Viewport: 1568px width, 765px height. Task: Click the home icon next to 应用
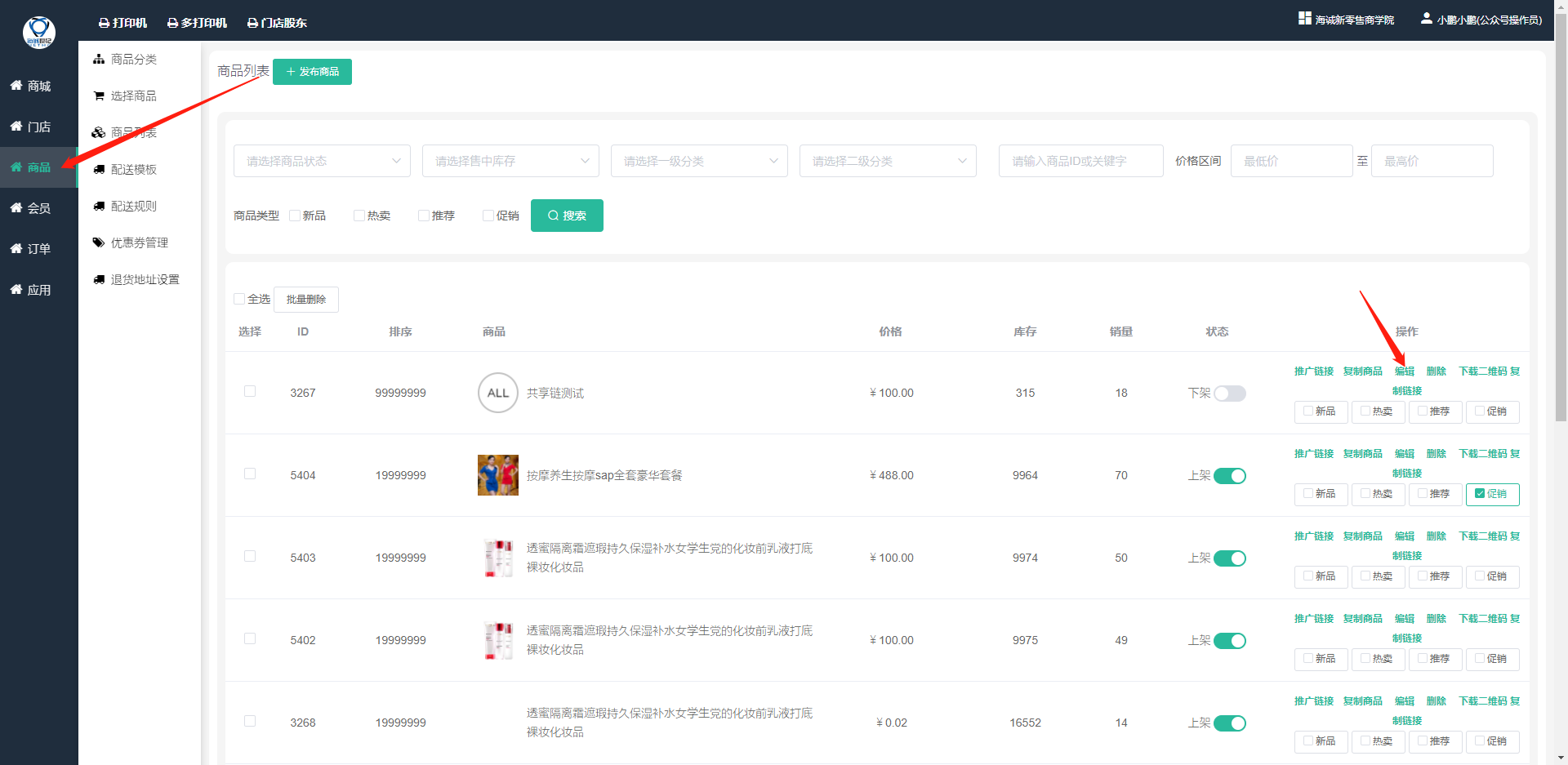(x=16, y=289)
